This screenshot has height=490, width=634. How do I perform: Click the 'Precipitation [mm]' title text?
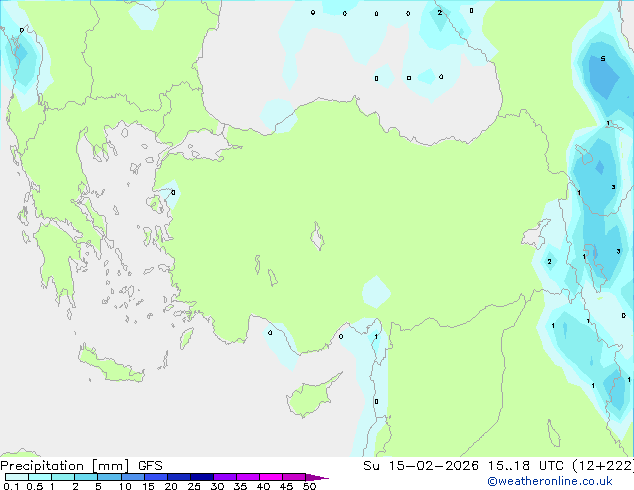point(64,466)
